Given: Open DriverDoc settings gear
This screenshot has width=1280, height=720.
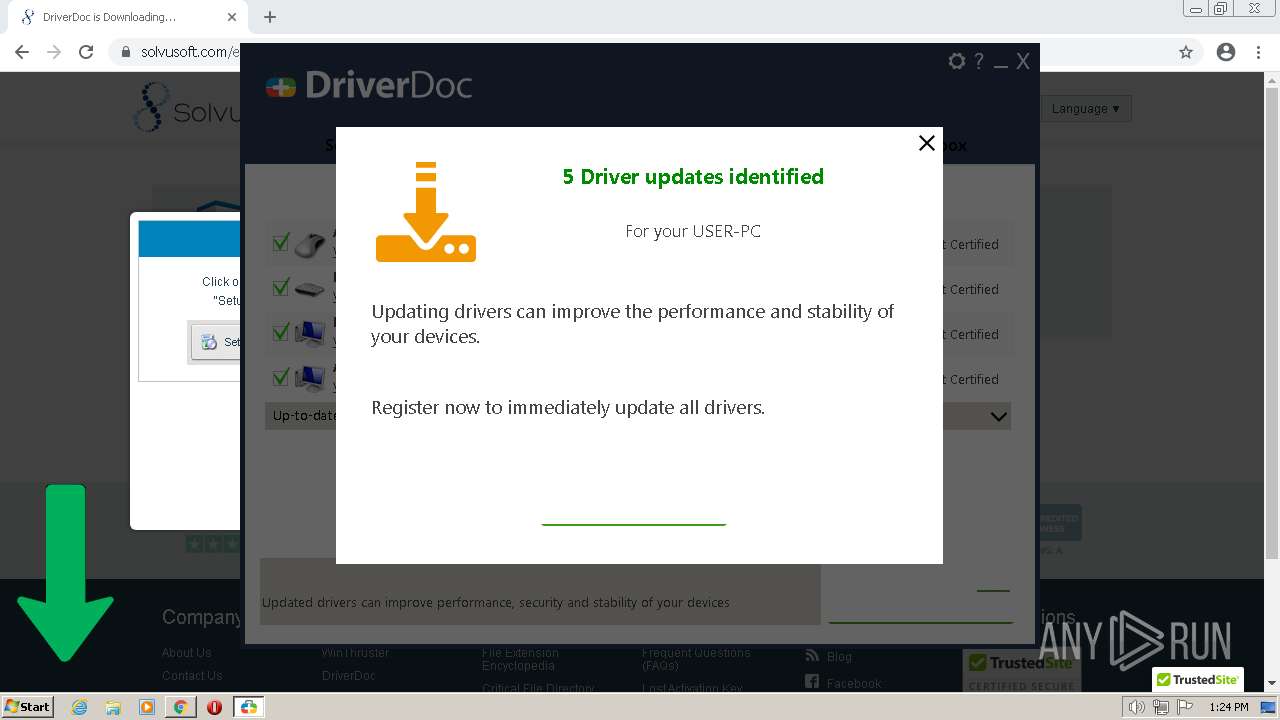Looking at the screenshot, I should pos(957,61).
